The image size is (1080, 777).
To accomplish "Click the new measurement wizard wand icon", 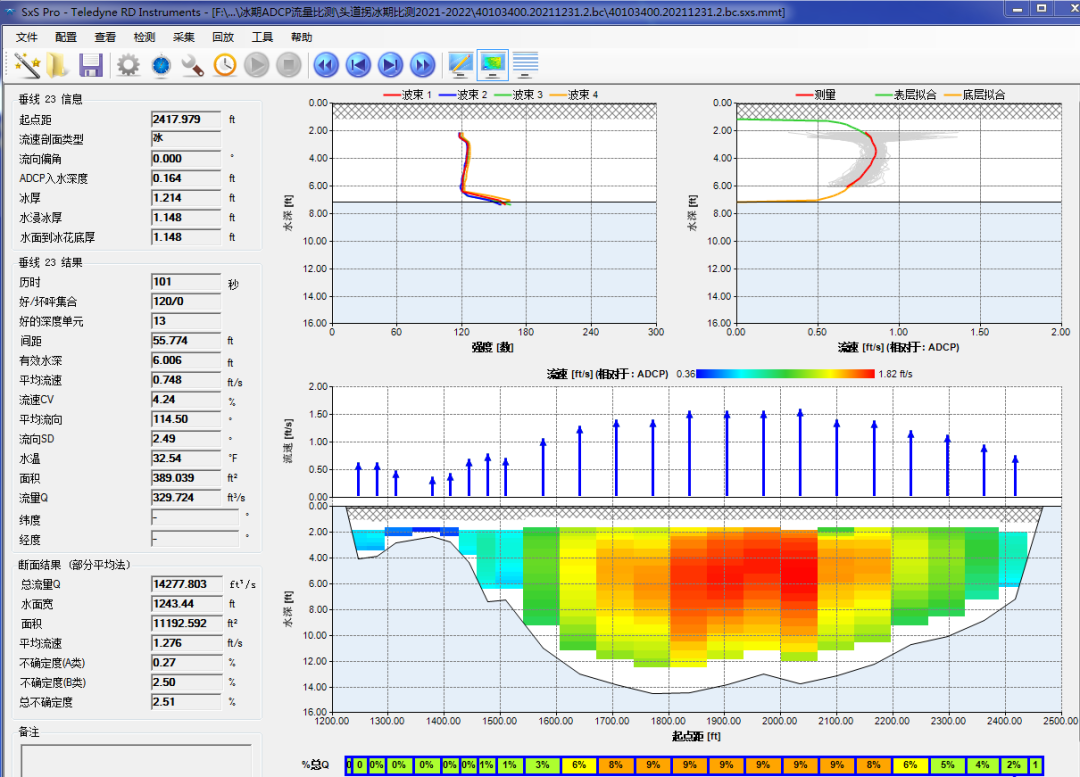I will [27, 65].
